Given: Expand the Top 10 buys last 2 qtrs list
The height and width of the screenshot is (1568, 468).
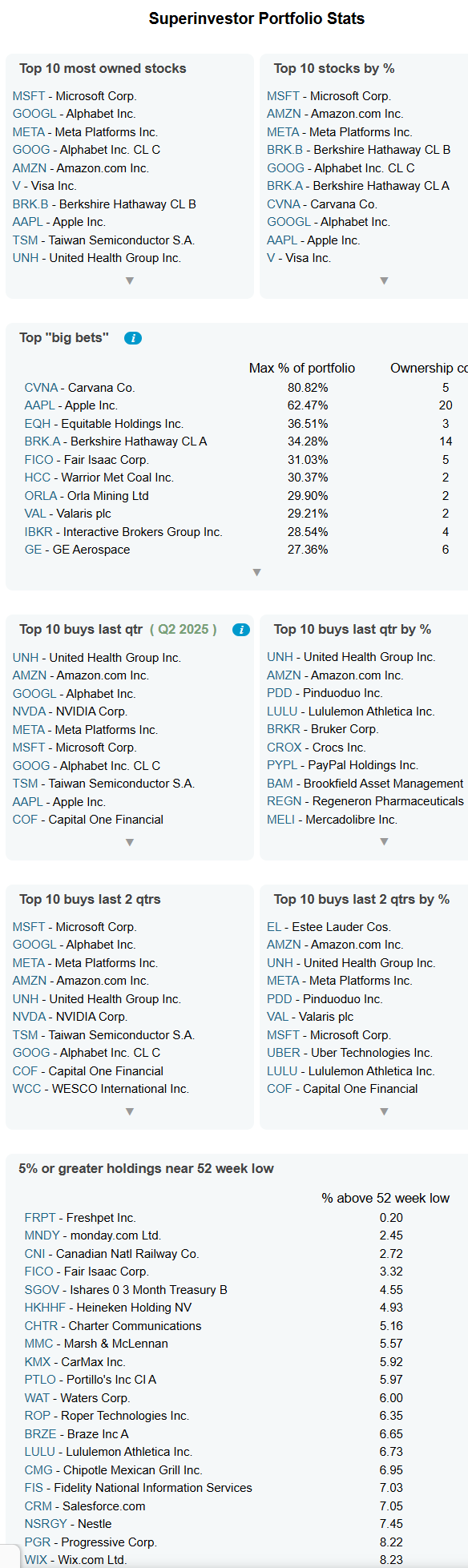Looking at the screenshot, I should (x=130, y=1112).
